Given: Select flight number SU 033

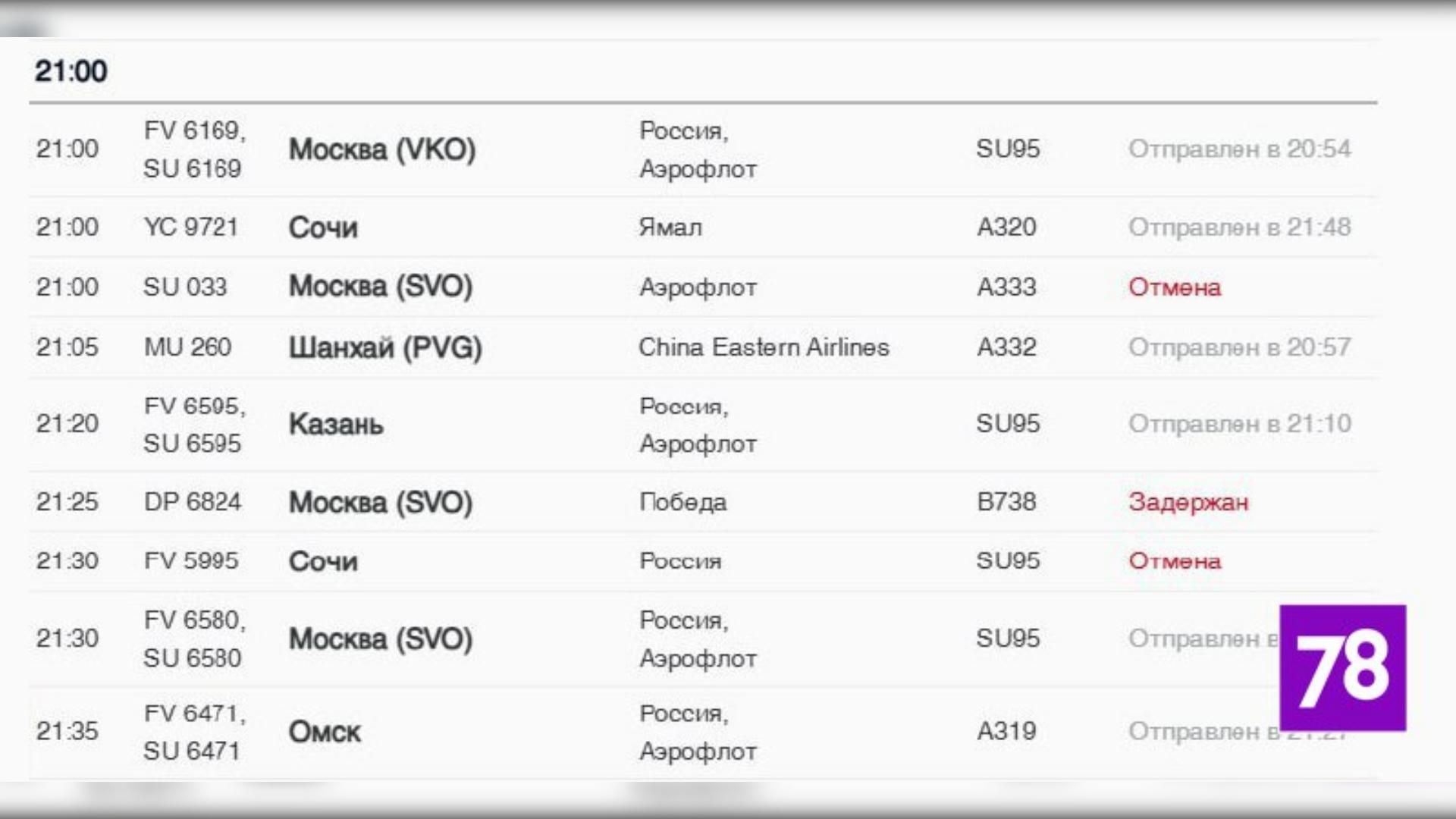Looking at the screenshot, I should tap(185, 287).
